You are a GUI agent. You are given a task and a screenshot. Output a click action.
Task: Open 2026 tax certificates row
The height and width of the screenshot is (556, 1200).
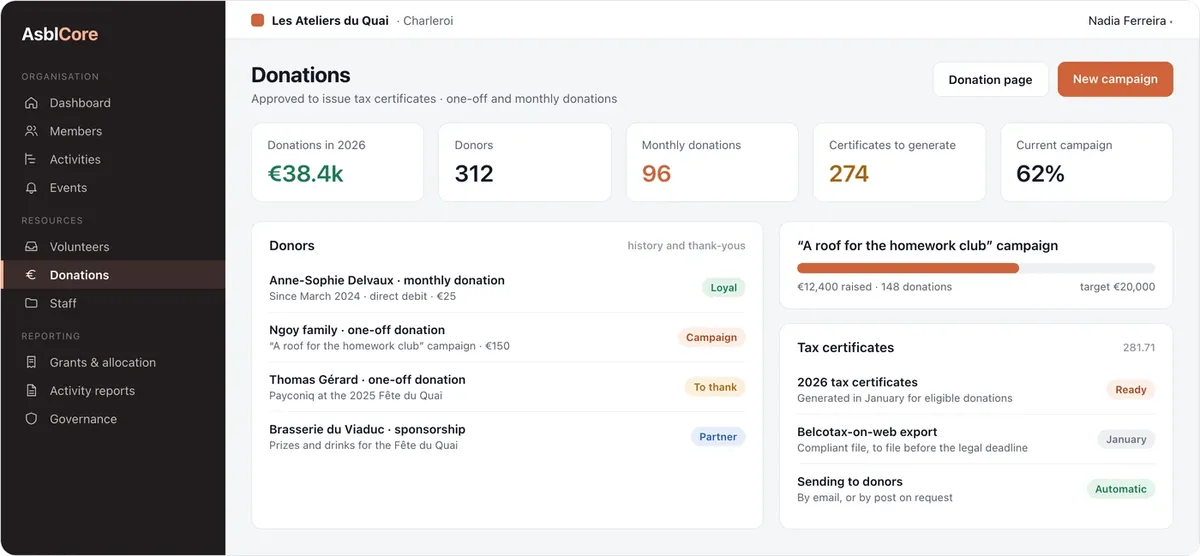pos(976,390)
